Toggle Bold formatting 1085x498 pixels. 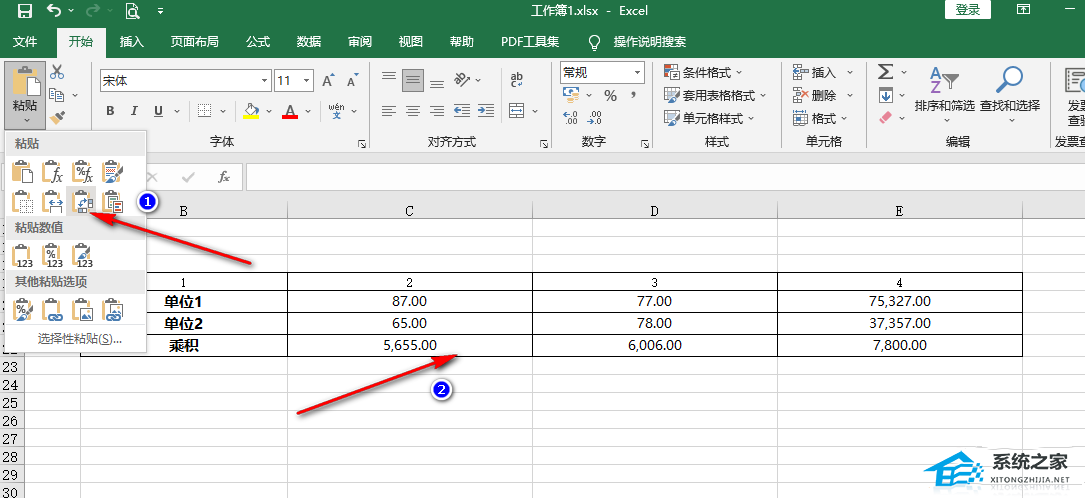110,111
